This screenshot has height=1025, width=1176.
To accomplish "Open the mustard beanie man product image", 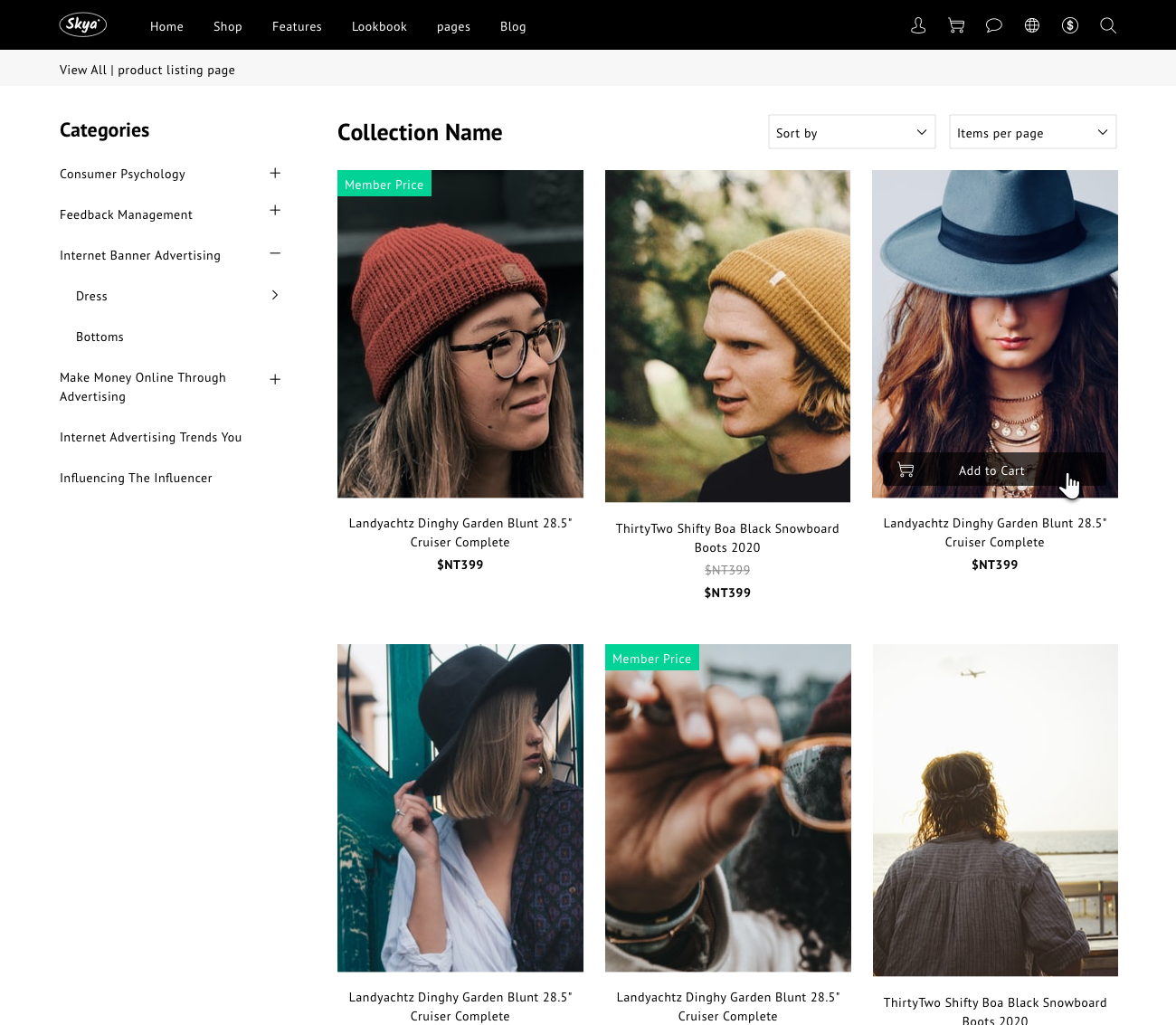I will (x=727, y=337).
